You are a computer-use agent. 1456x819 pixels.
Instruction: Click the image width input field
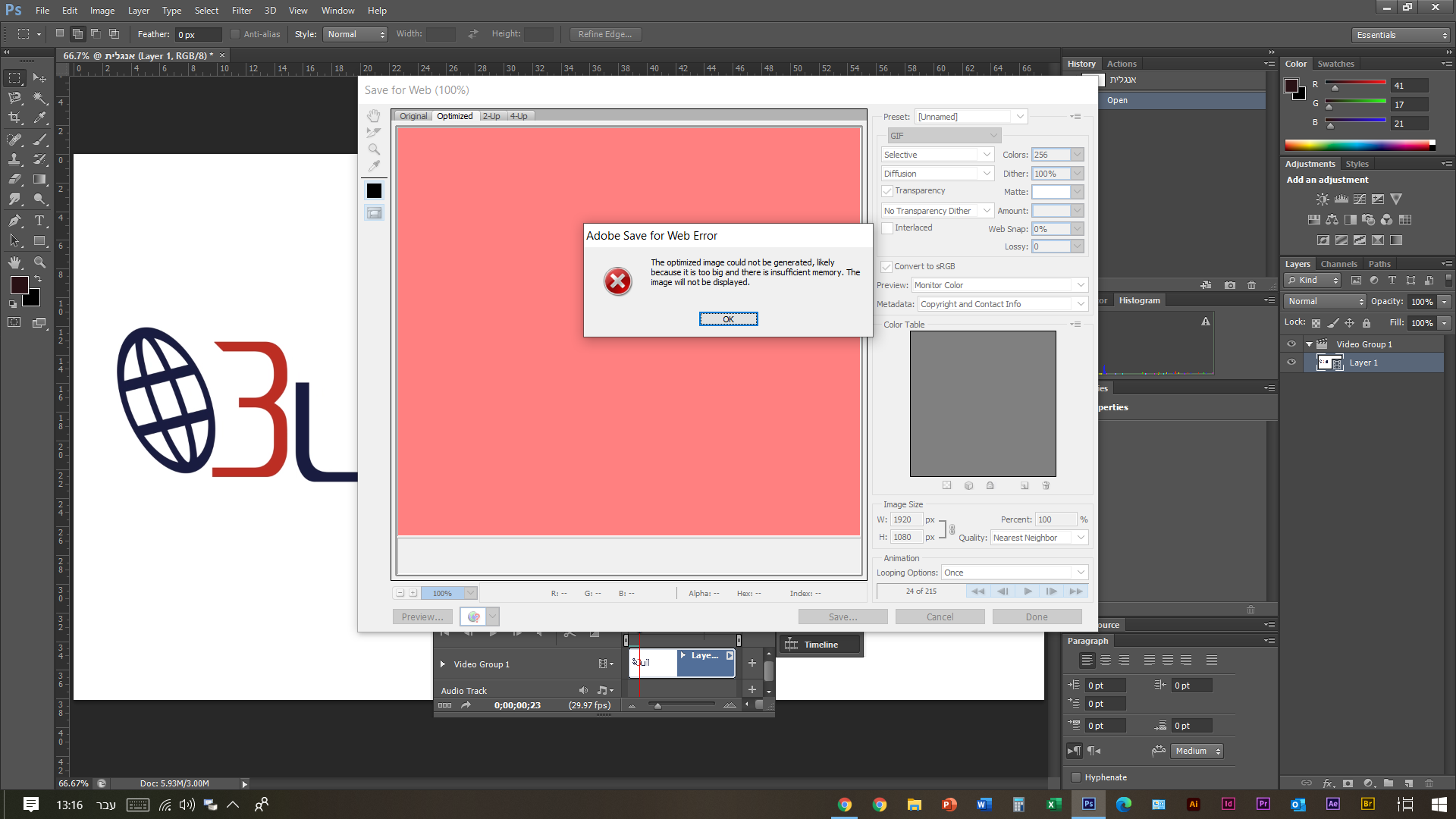pyautogui.click(x=905, y=519)
